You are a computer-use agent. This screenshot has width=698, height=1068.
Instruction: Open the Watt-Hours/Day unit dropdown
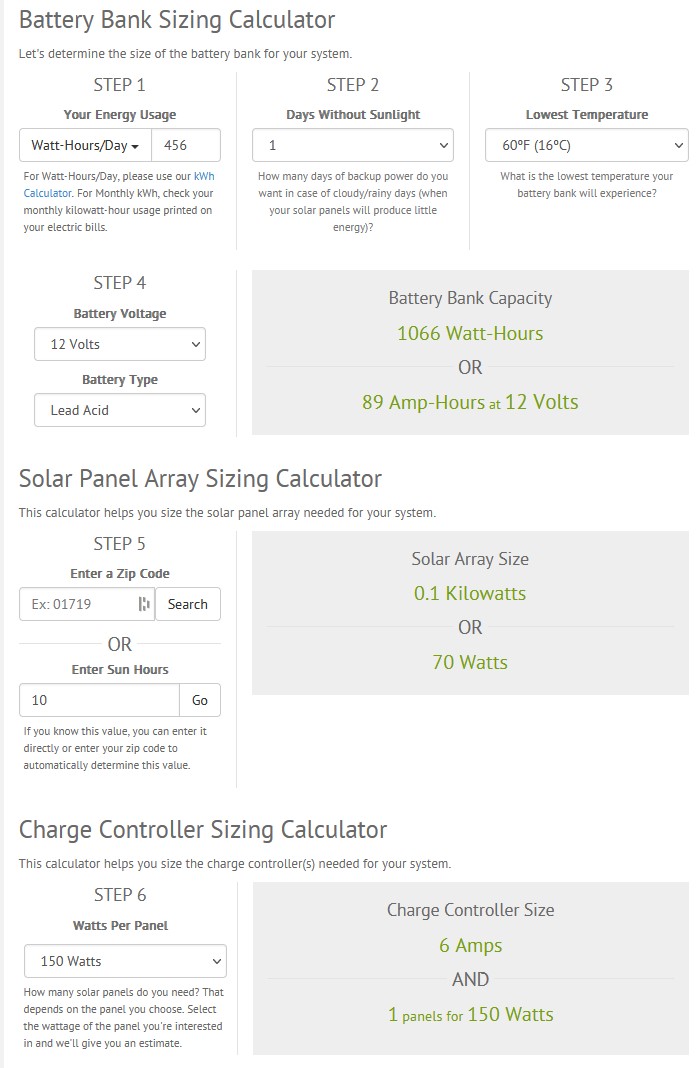(85, 145)
